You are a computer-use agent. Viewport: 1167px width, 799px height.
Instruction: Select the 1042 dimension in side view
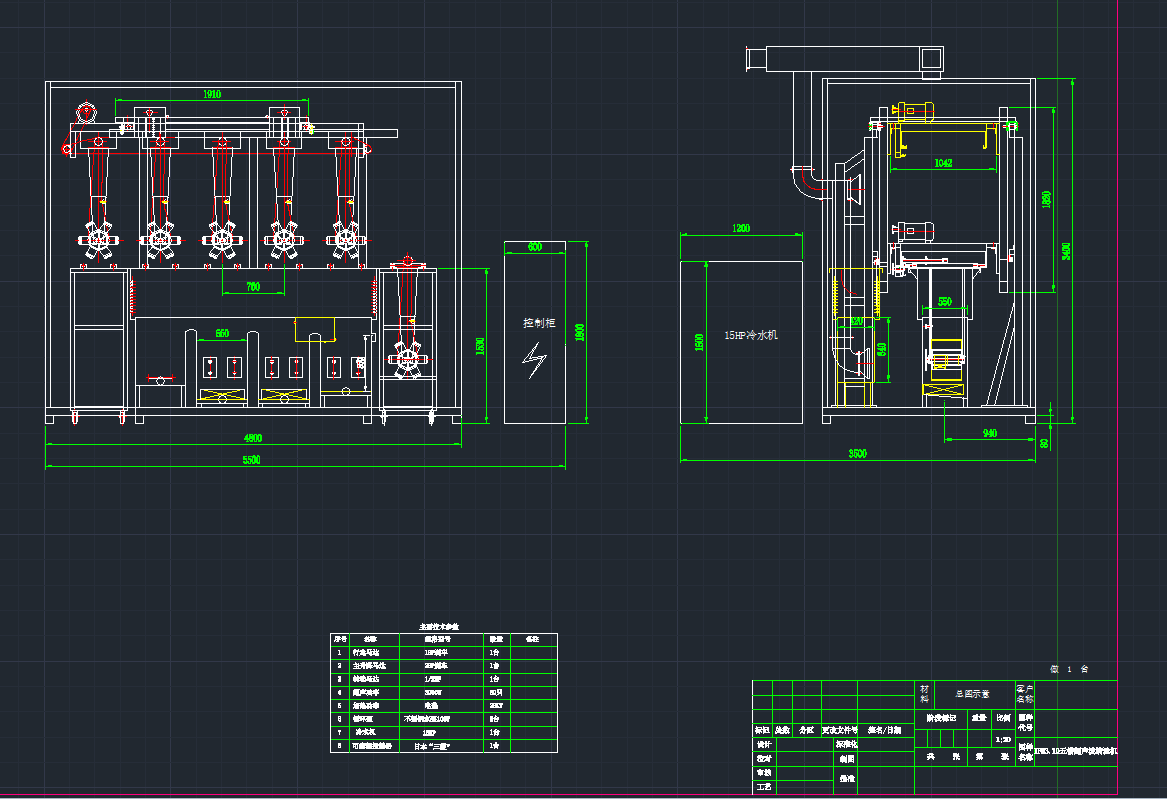point(942,162)
